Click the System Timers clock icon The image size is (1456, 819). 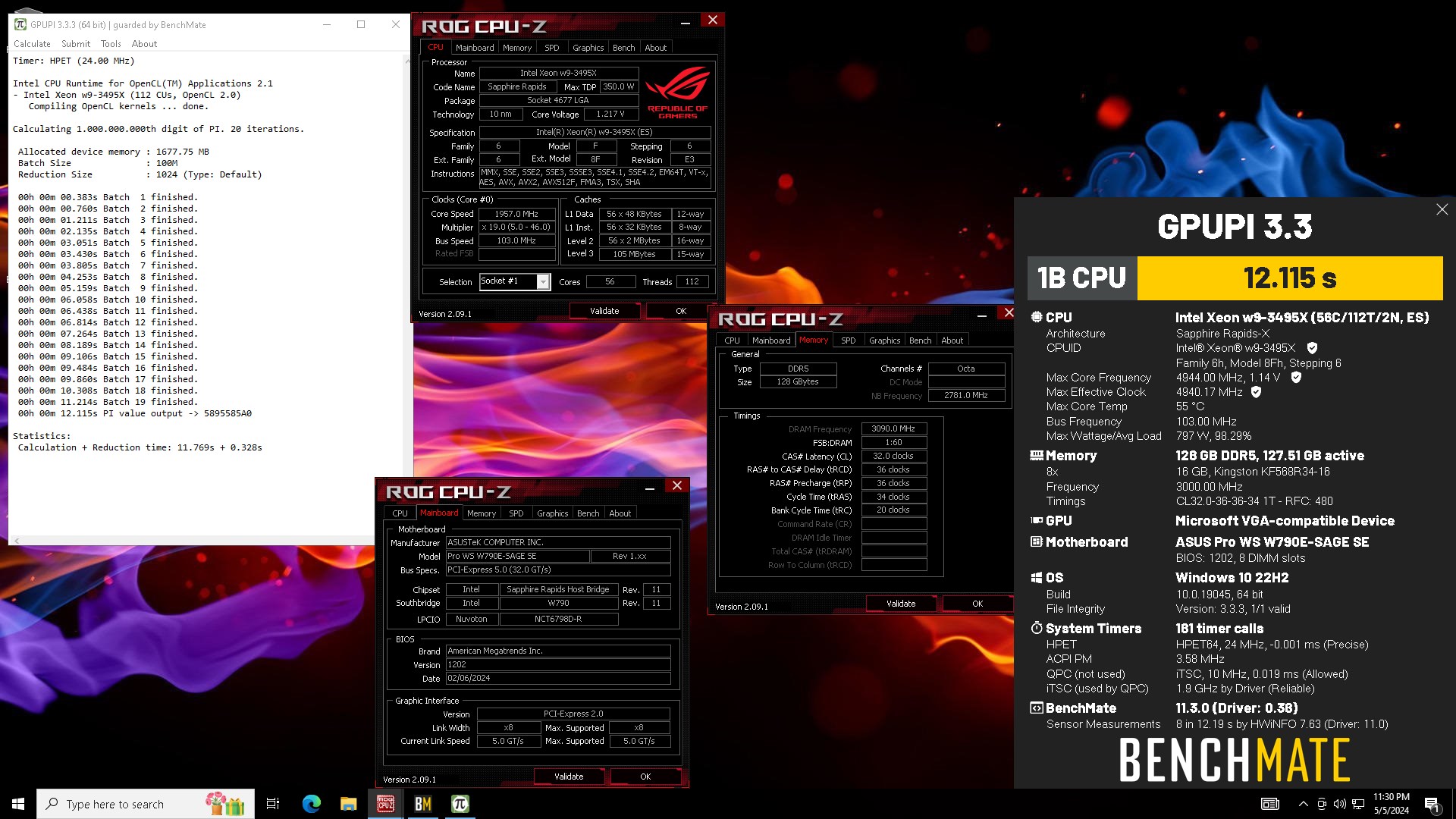[1037, 628]
